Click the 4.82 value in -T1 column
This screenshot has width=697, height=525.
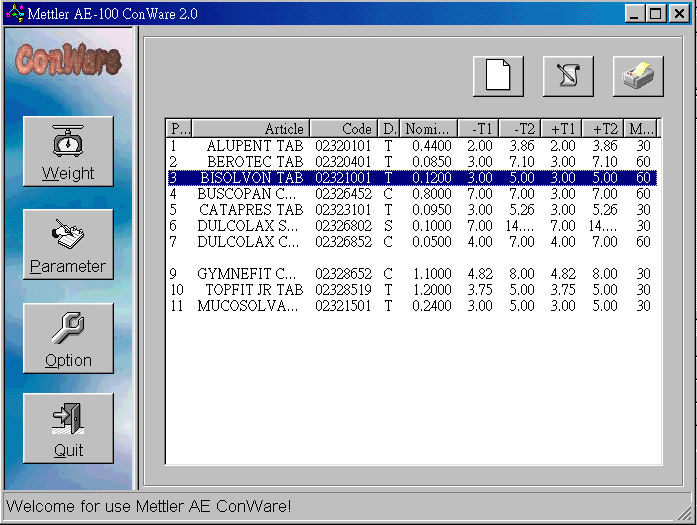[x=480, y=274]
